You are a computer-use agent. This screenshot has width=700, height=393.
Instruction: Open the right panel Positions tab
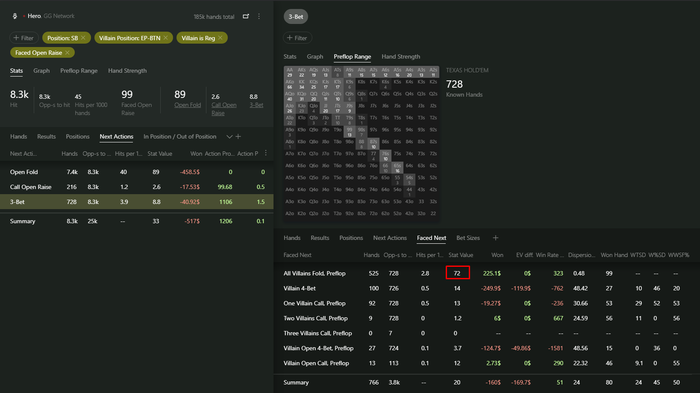click(x=351, y=238)
